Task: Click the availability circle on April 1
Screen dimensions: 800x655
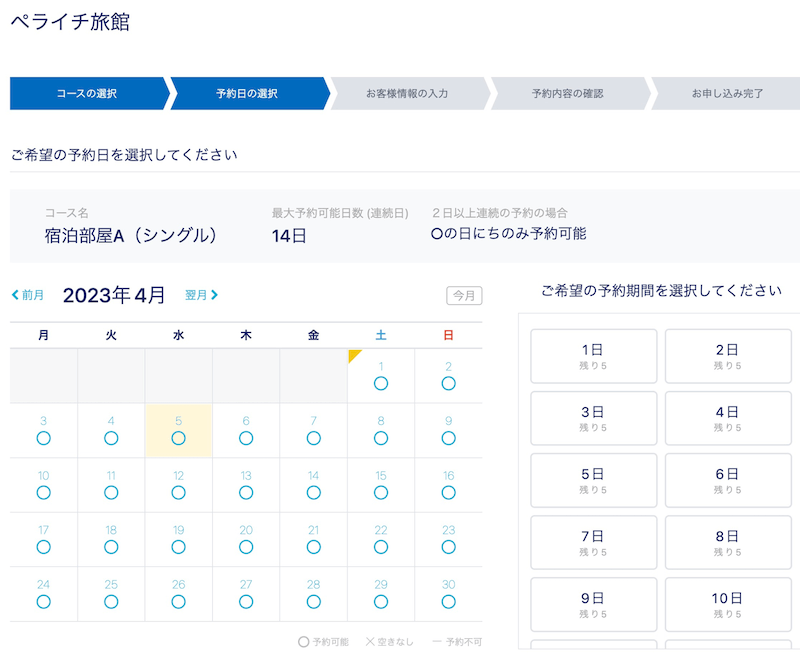Action: click(381, 383)
